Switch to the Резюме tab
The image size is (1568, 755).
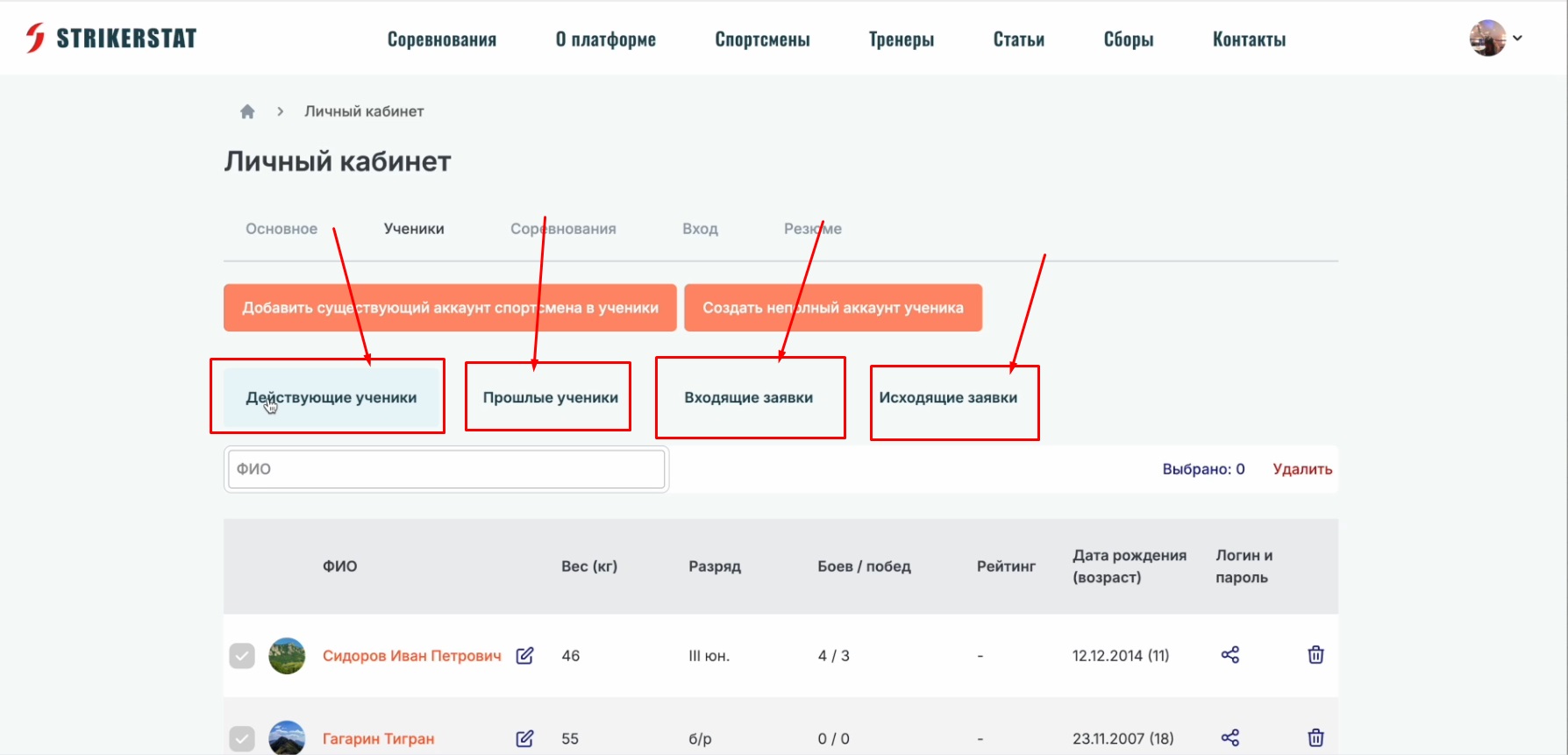[x=812, y=229]
